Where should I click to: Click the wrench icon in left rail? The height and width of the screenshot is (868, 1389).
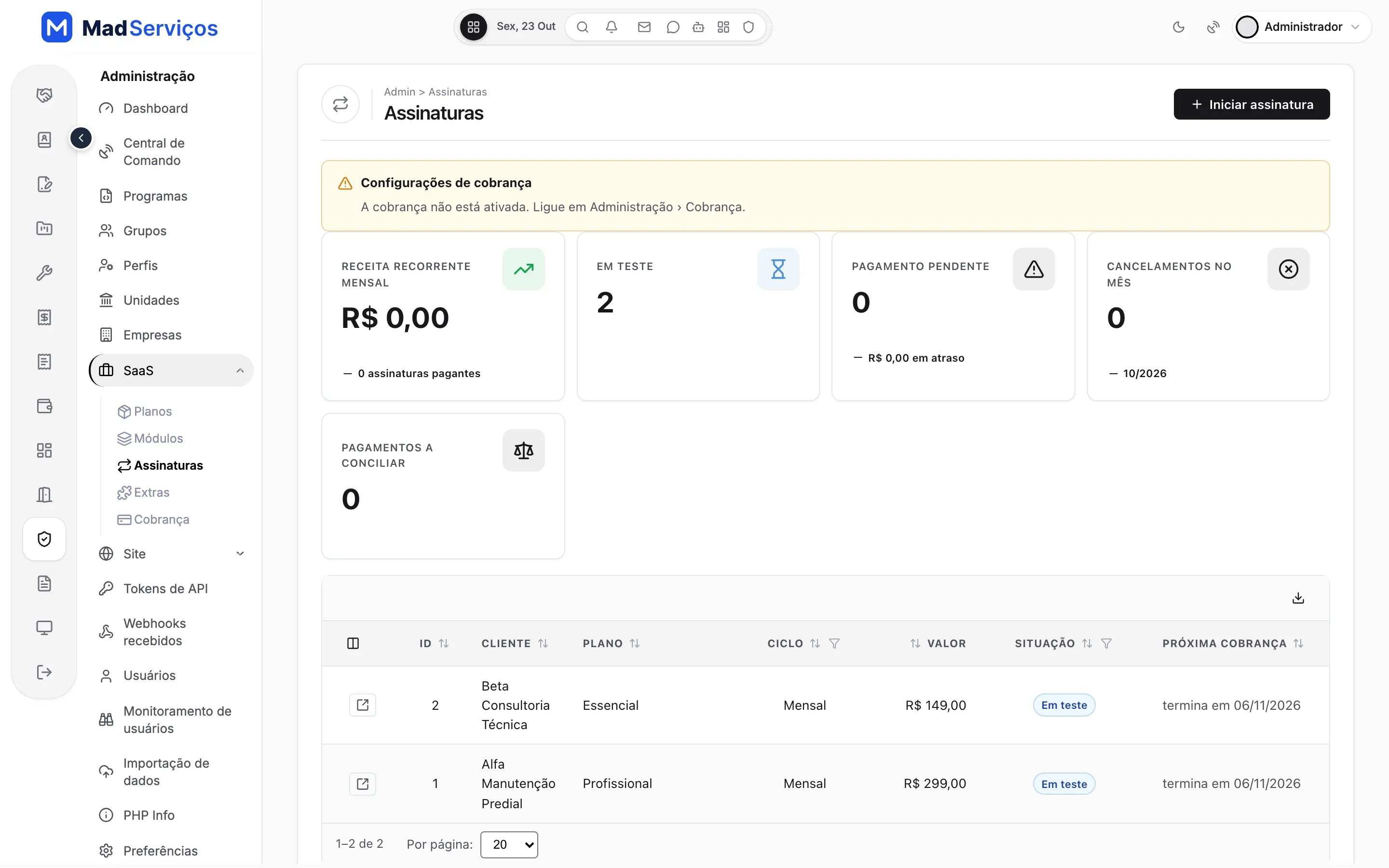pyautogui.click(x=44, y=272)
